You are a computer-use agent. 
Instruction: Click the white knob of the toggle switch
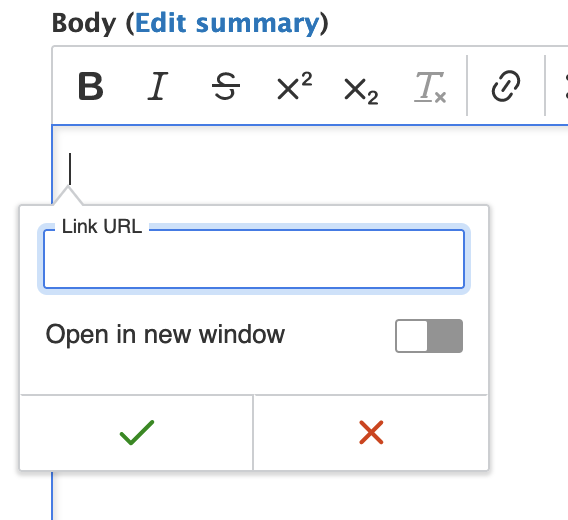(412, 336)
